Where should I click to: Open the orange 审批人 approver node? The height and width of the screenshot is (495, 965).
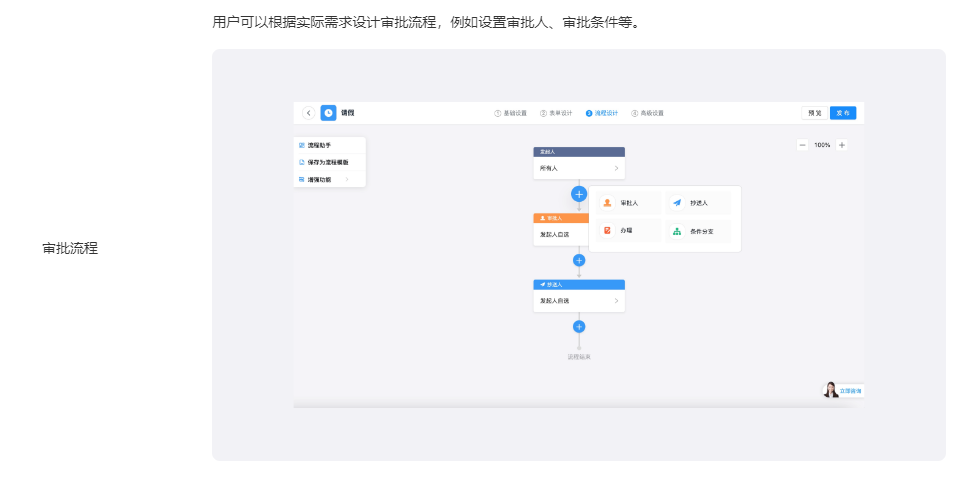click(561, 230)
